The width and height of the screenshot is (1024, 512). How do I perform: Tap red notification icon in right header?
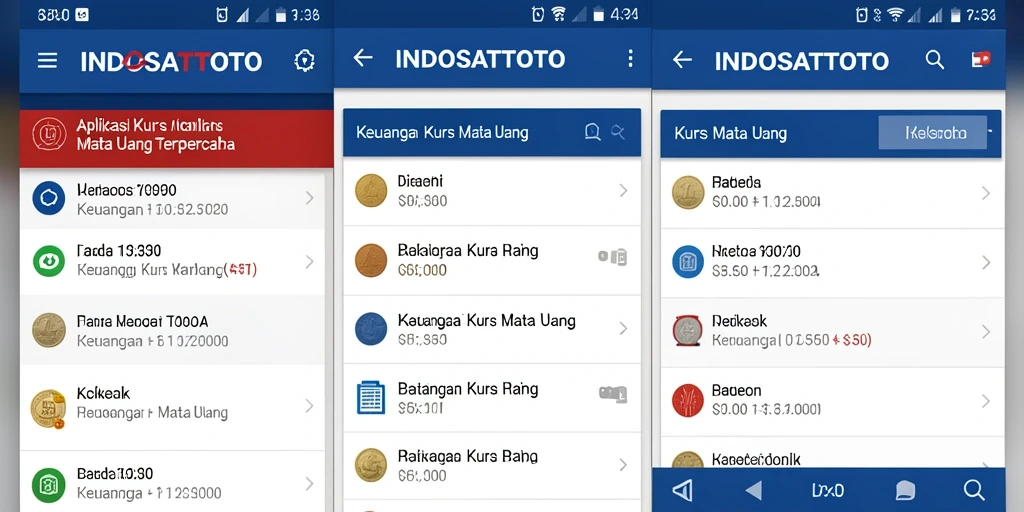[x=981, y=59]
